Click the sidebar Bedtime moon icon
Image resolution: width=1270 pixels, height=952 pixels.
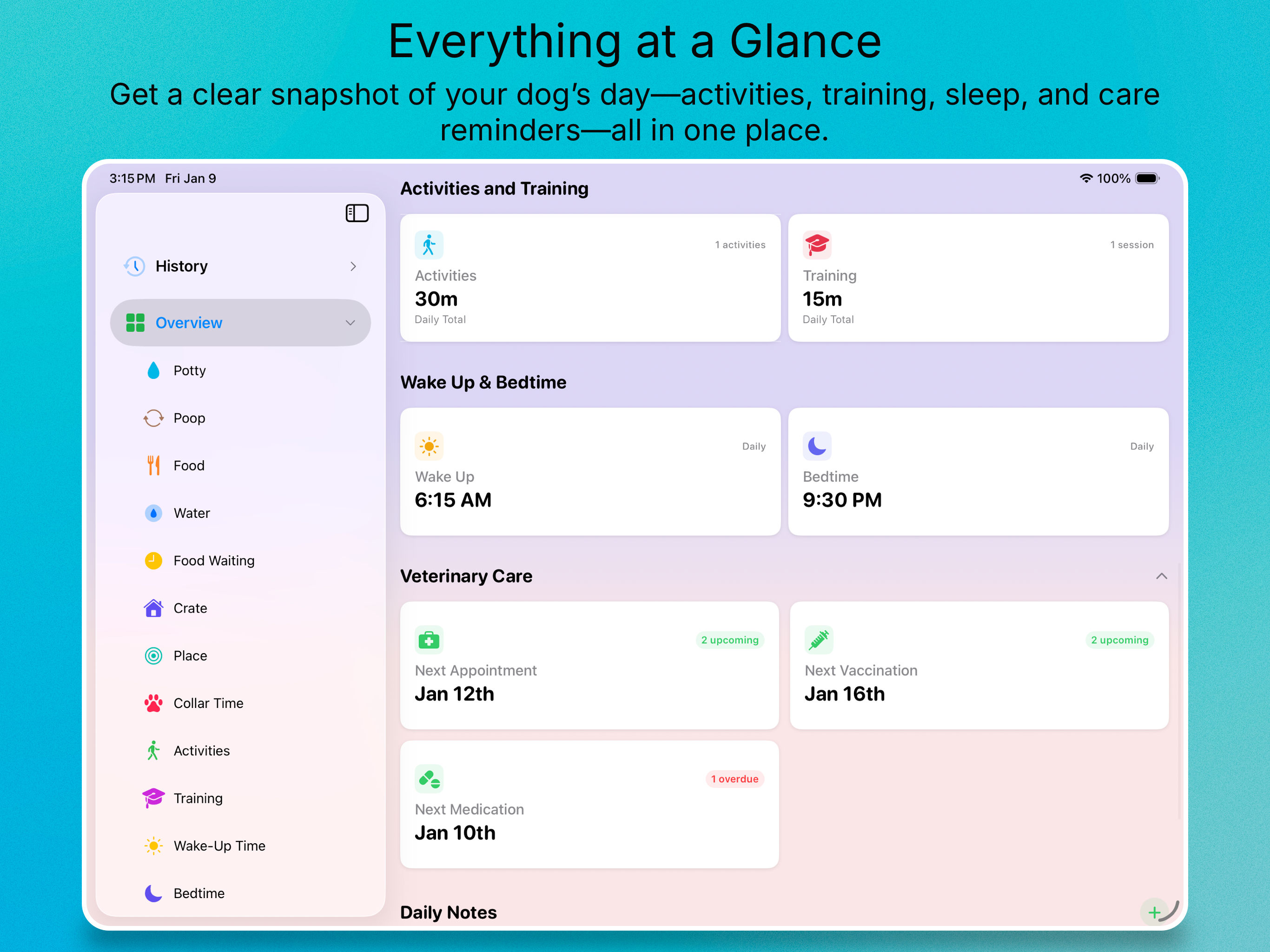153,893
